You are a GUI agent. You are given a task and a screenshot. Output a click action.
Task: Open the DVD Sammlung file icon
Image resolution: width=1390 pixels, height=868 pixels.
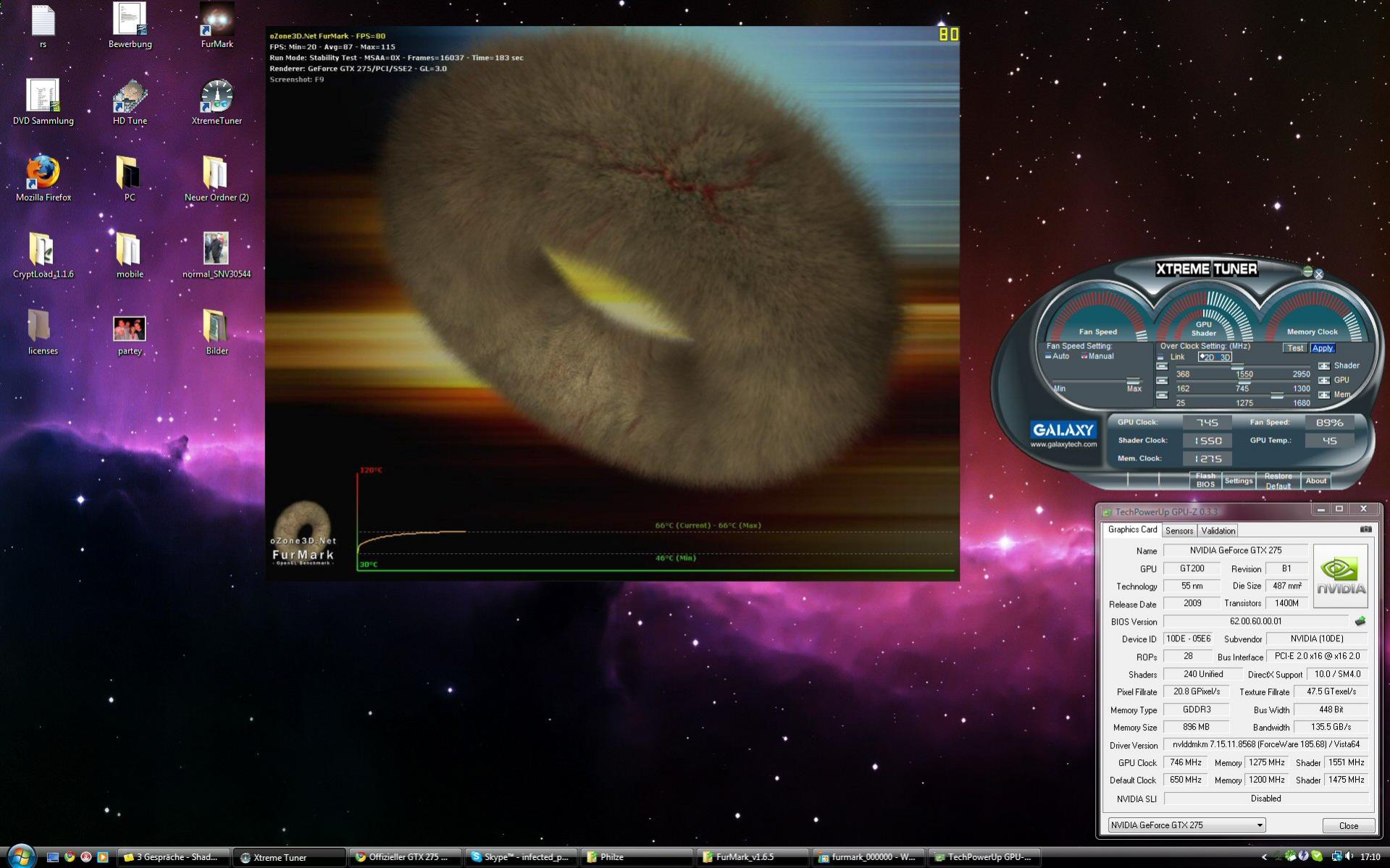43,101
